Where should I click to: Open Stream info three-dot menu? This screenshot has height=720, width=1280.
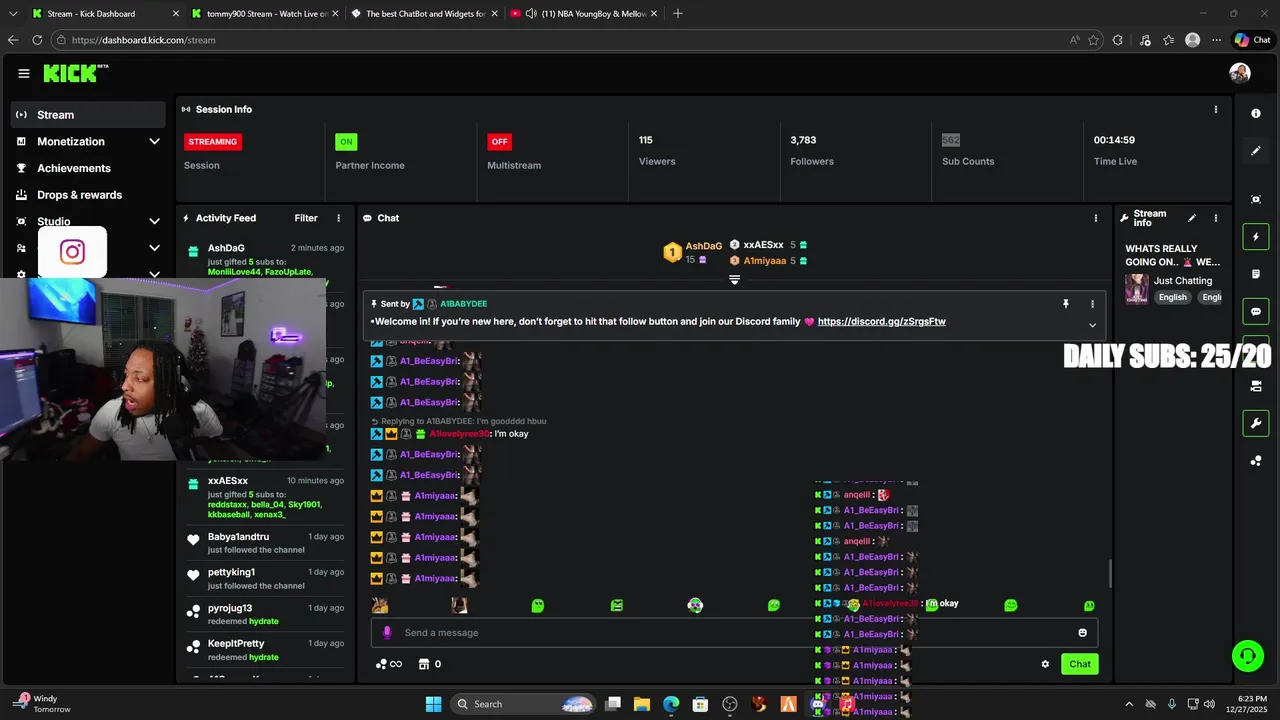pyautogui.click(x=1216, y=218)
